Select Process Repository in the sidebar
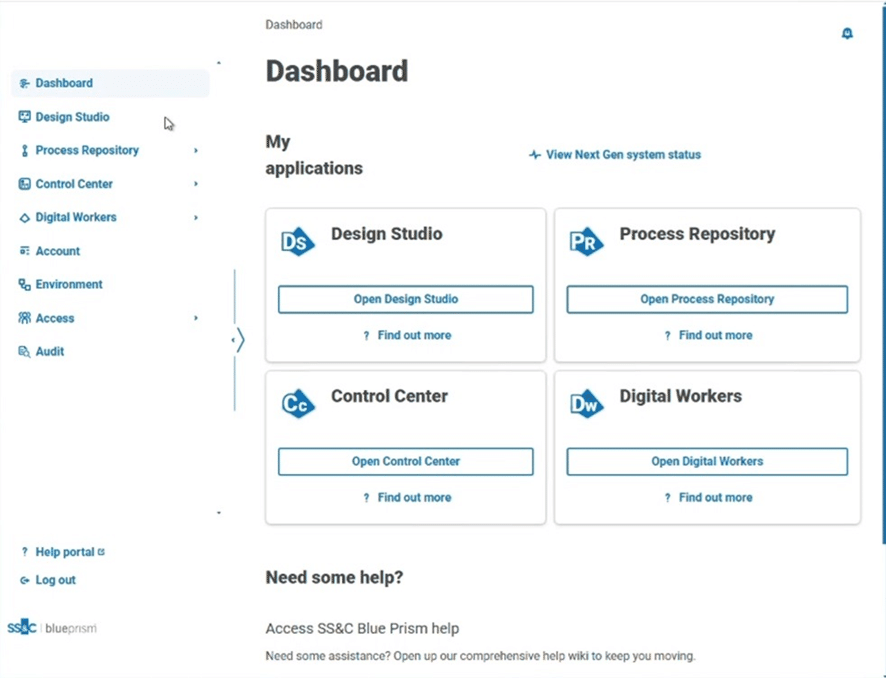 pos(110,150)
